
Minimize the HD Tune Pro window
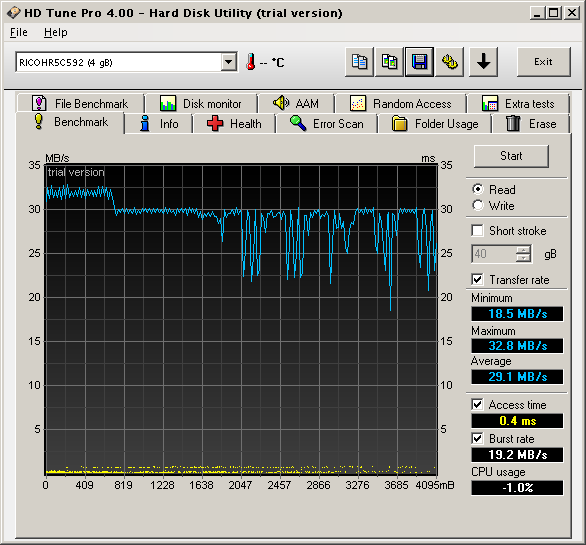[x=537, y=13]
